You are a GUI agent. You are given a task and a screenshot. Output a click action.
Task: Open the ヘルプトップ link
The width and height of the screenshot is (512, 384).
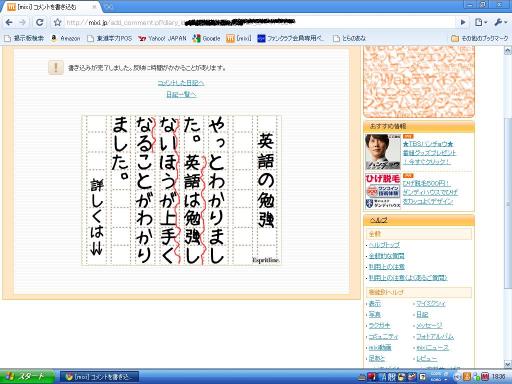tap(384, 245)
